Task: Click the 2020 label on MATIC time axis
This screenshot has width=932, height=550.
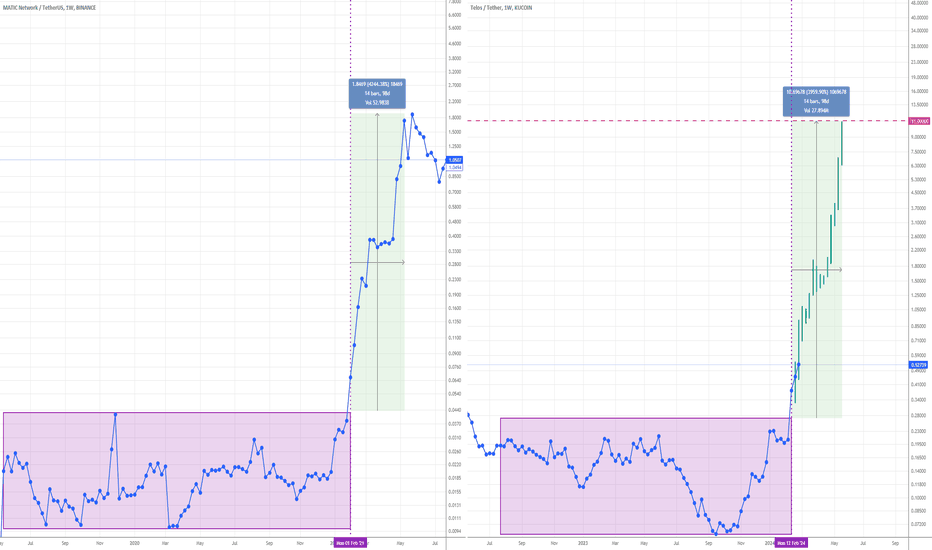Action: (134, 543)
